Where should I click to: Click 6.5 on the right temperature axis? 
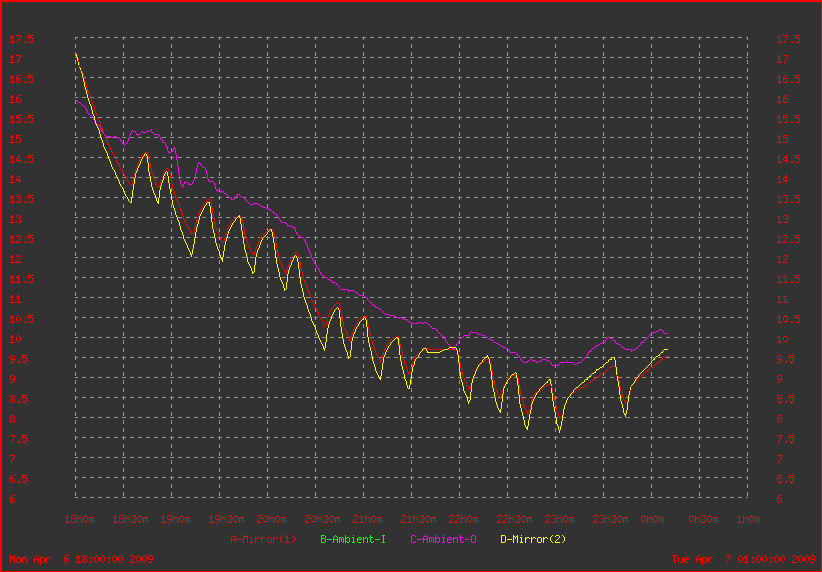785,479
